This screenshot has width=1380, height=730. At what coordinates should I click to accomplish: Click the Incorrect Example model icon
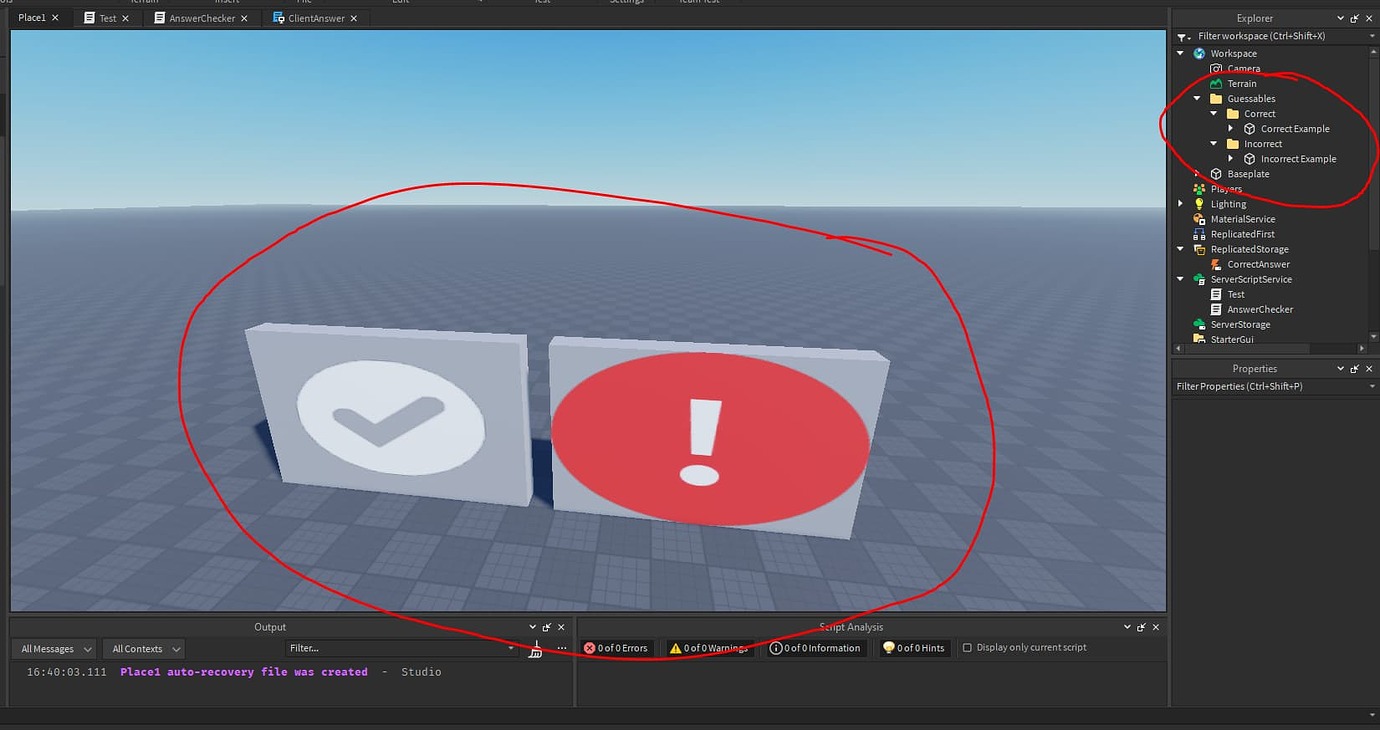(1250, 159)
